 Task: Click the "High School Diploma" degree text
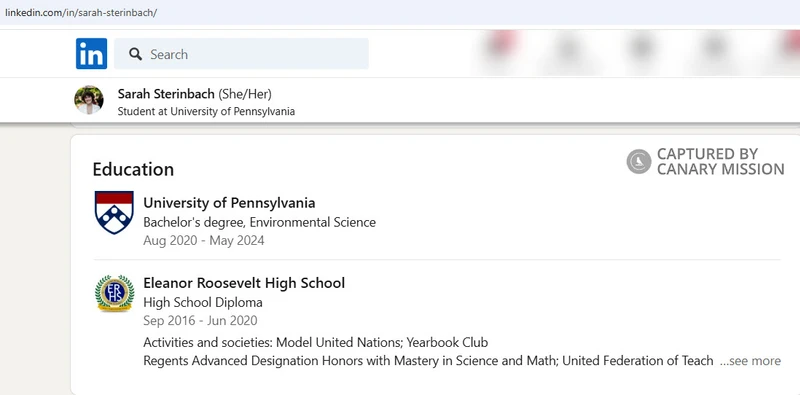(x=203, y=302)
